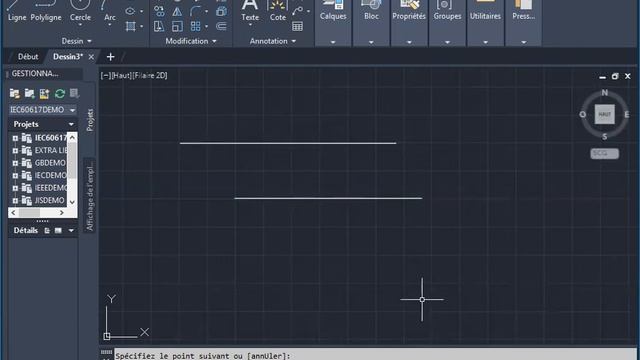Click the HAUT face on ViewCube
Image resolution: width=640 pixels, height=360 pixels.
click(x=604, y=114)
